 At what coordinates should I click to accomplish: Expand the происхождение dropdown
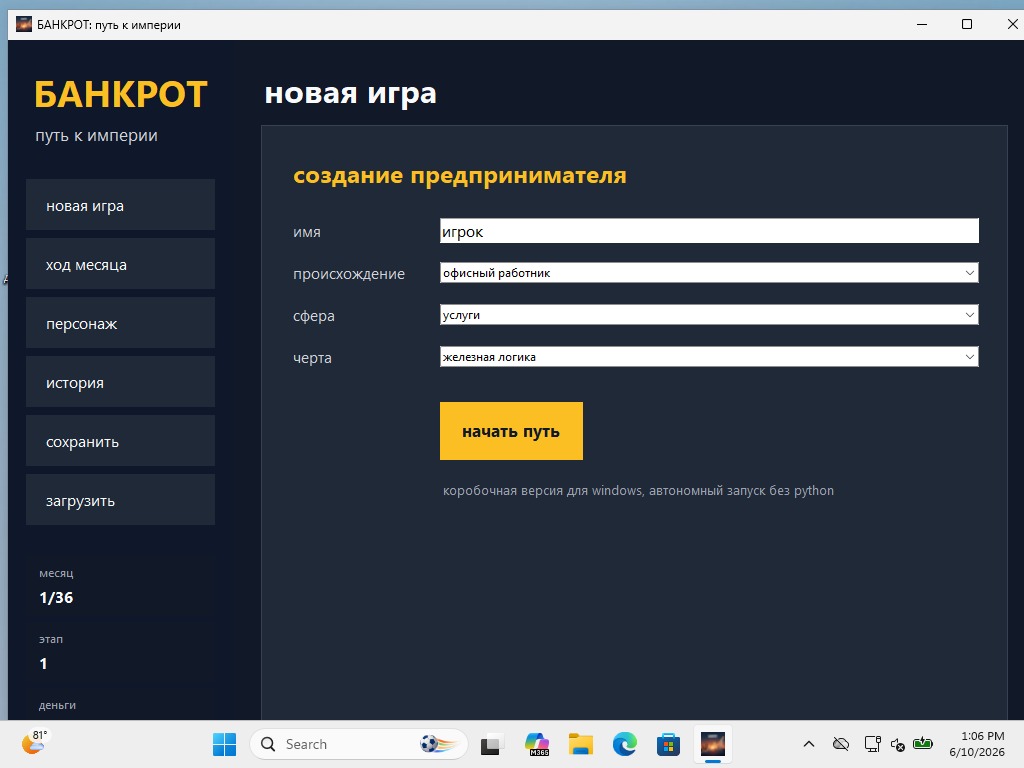[709, 273]
